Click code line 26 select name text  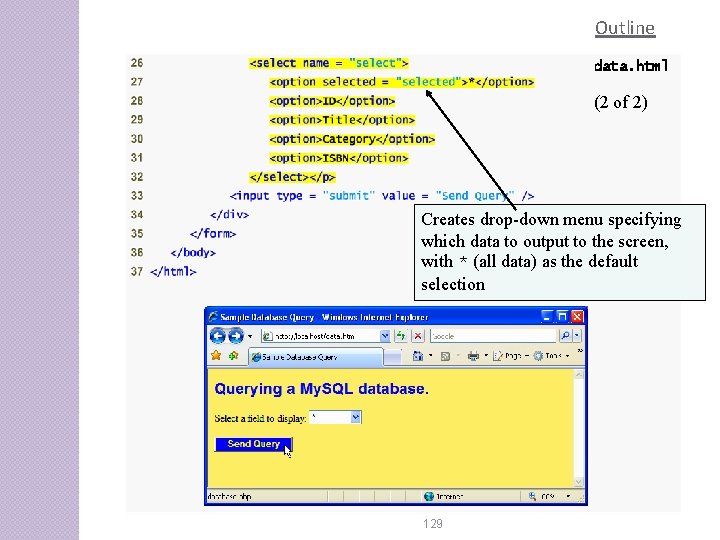(329, 63)
